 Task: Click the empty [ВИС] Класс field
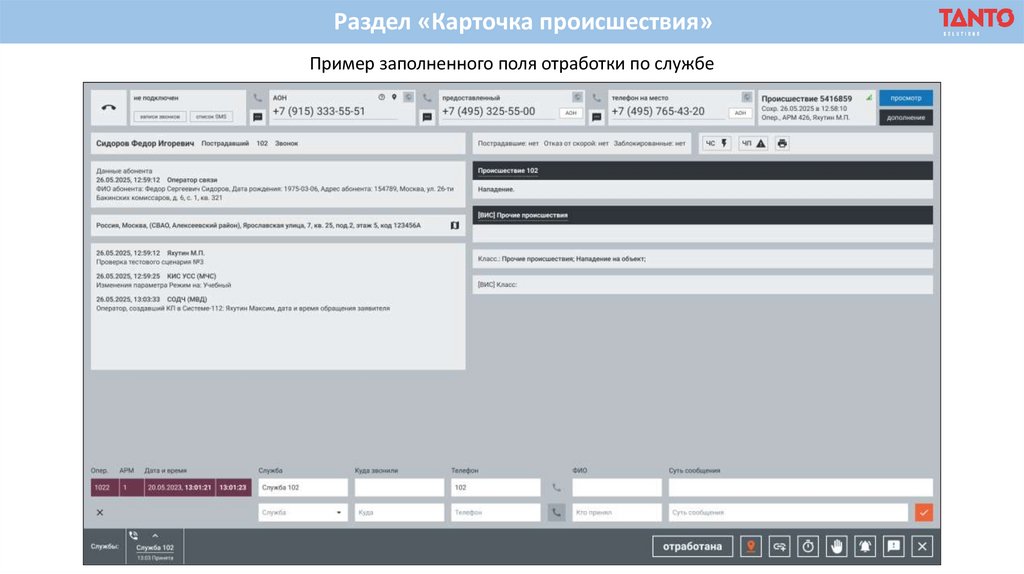[x=703, y=285]
